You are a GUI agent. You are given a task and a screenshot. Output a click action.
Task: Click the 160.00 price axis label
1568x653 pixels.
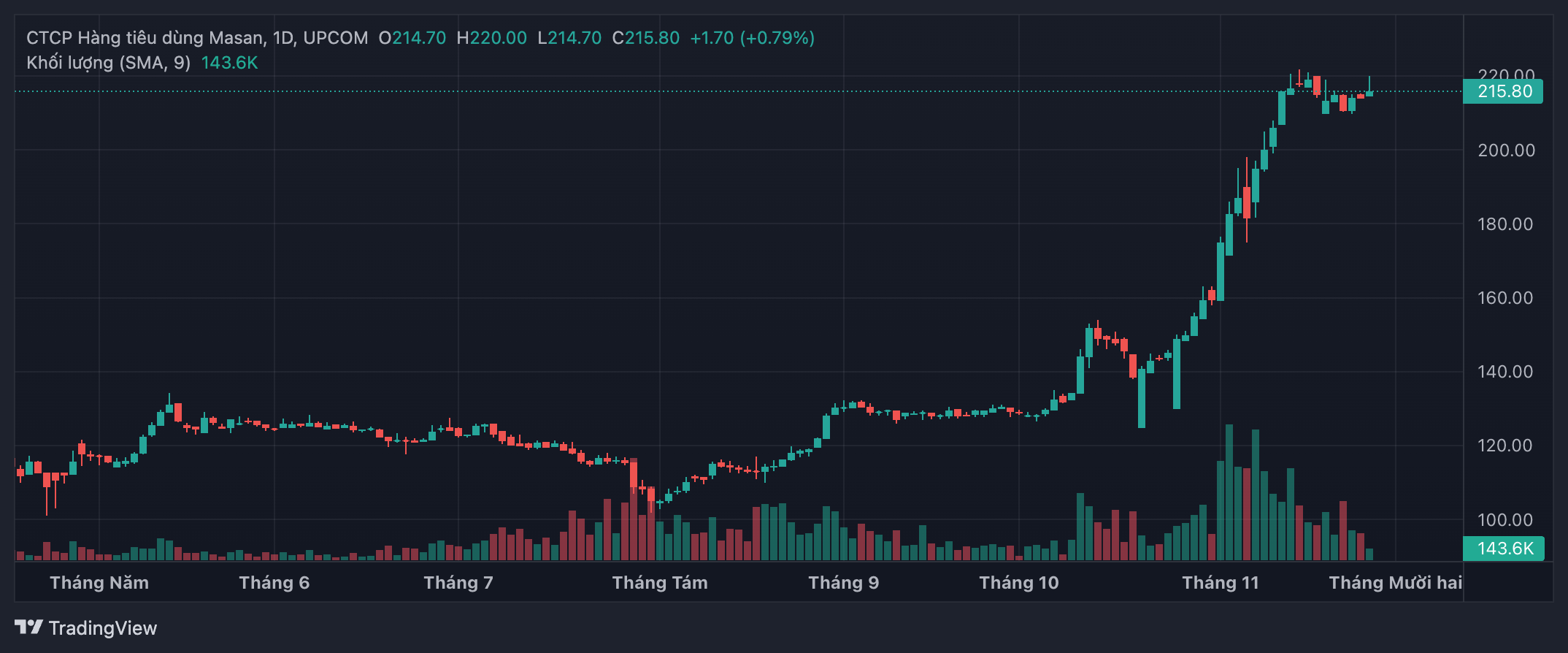(1506, 298)
